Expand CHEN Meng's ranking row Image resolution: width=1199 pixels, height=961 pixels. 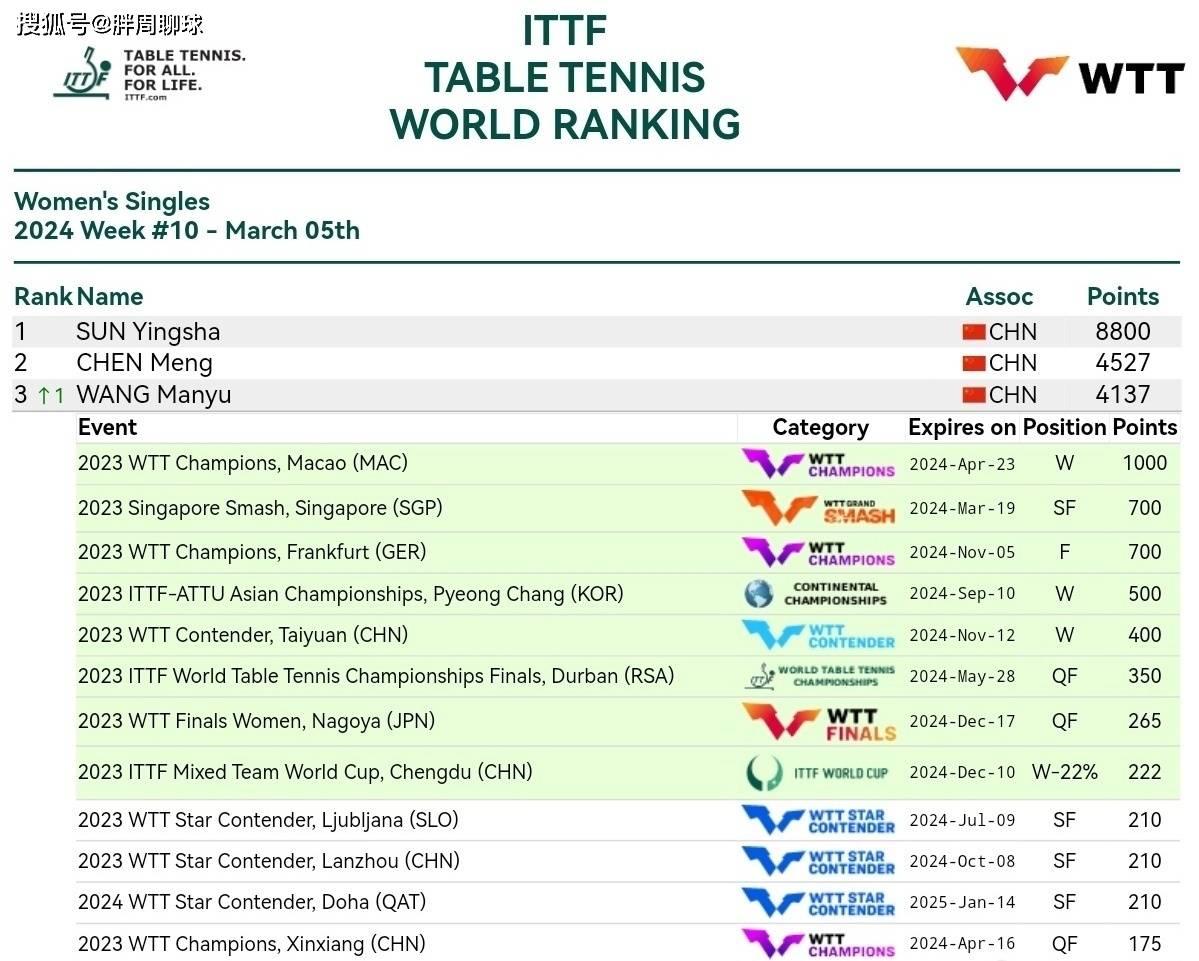point(144,363)
